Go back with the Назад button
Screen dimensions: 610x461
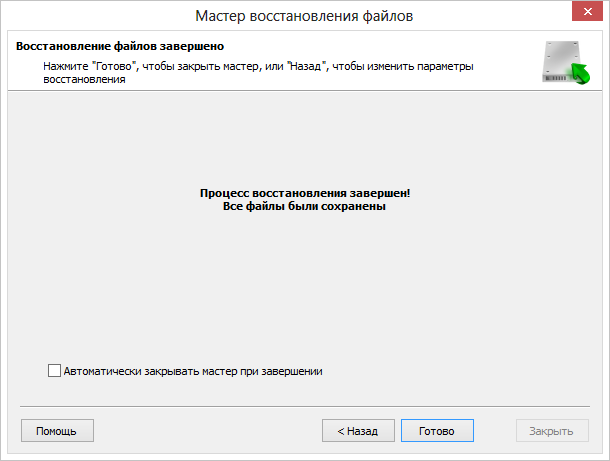click(358, 431)
